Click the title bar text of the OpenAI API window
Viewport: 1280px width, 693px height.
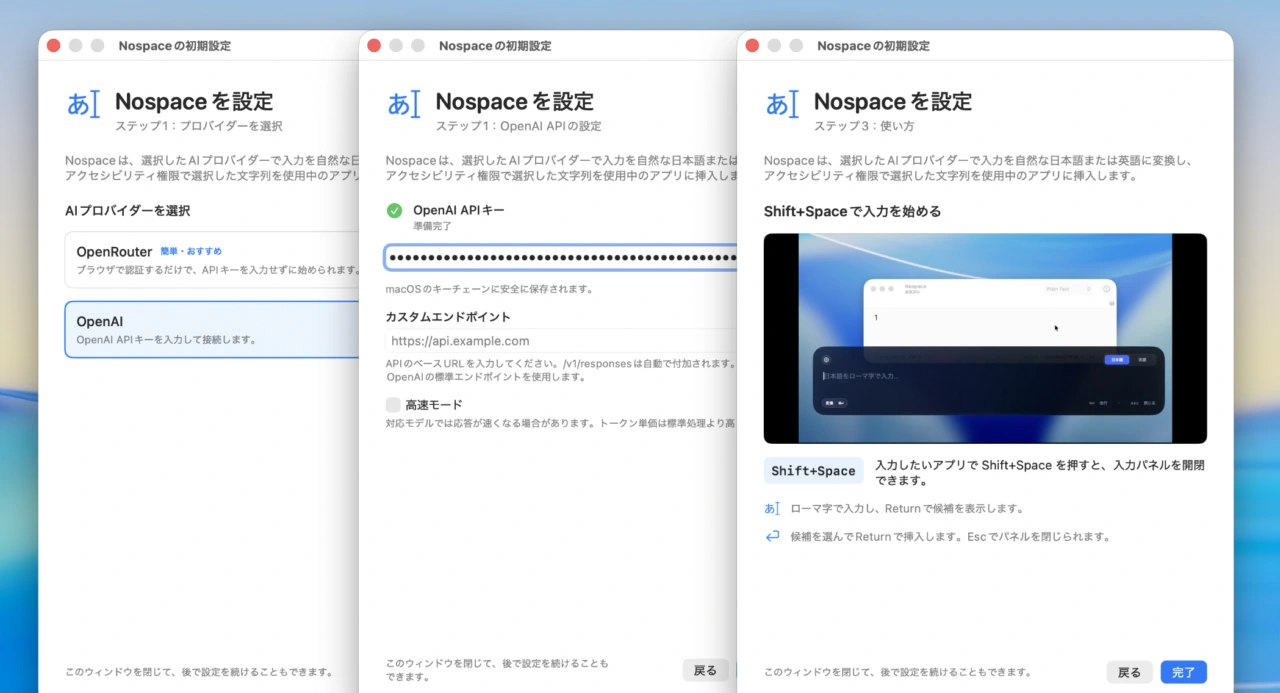pyautogui.click(x=495, y=46)
